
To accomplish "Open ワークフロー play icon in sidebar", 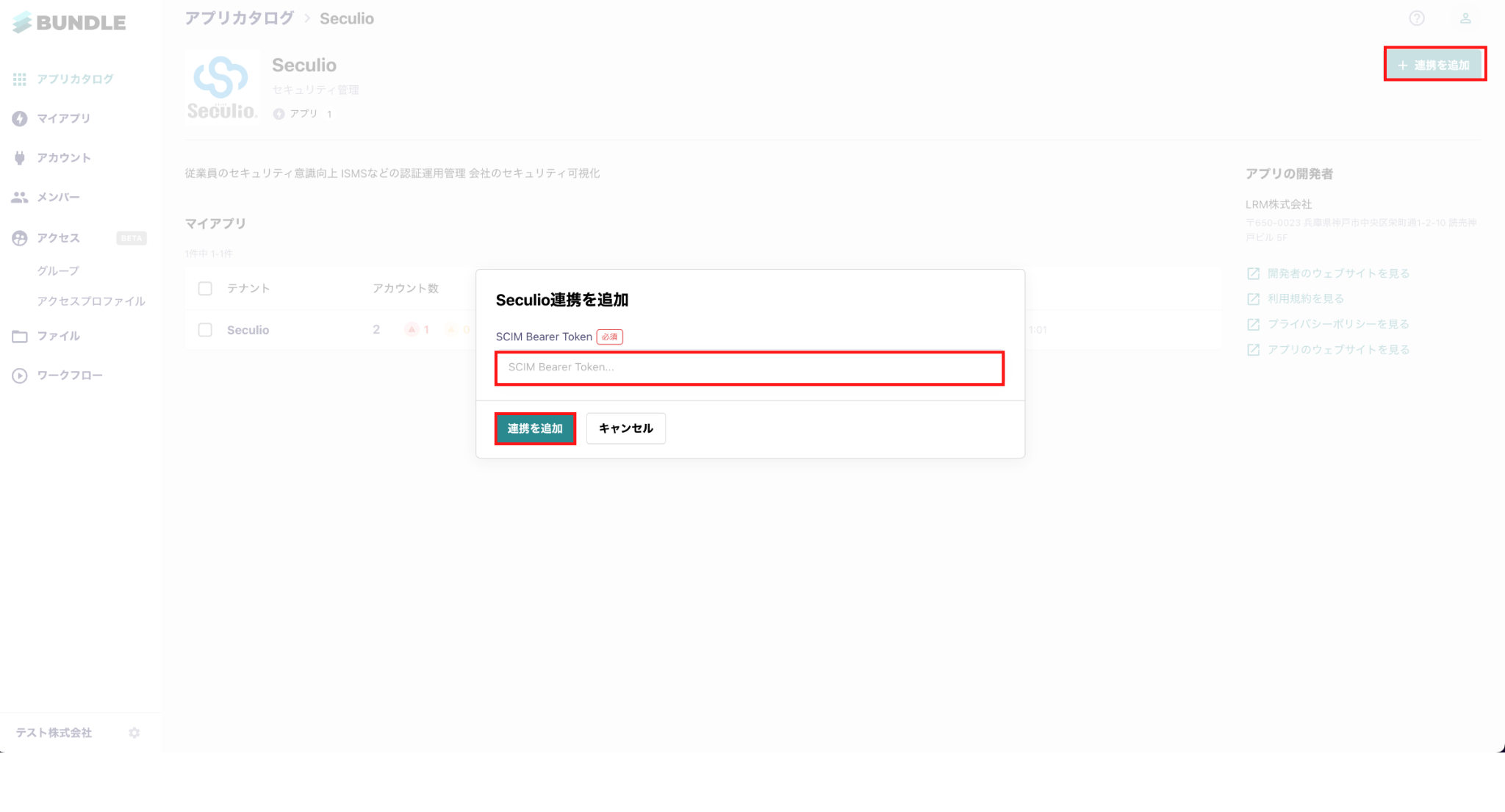I will point(20,376).
